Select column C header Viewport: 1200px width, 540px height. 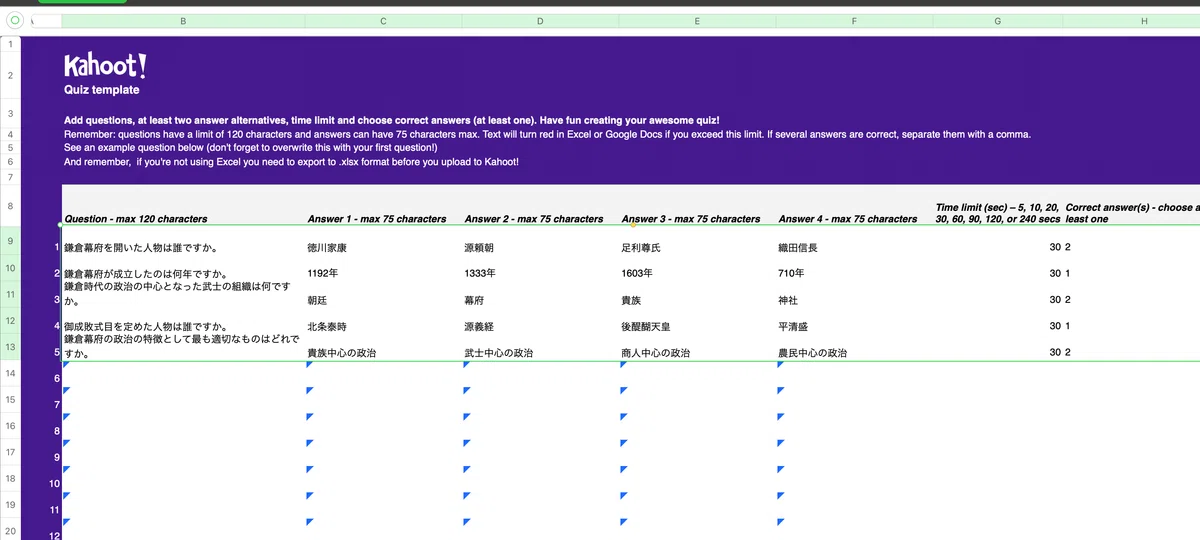[x=383, y=21]
